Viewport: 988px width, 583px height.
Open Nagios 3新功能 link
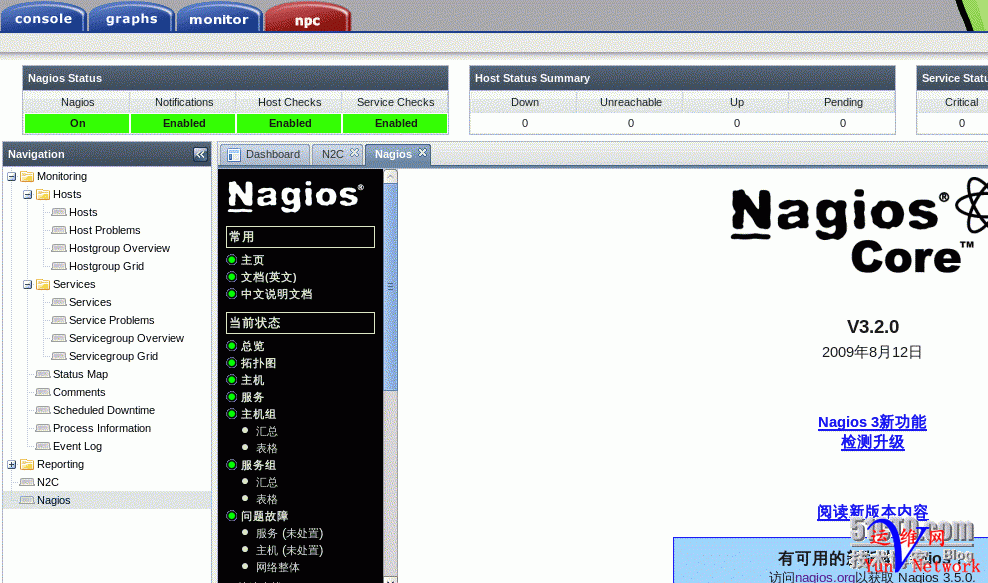[x=872, y=422]
